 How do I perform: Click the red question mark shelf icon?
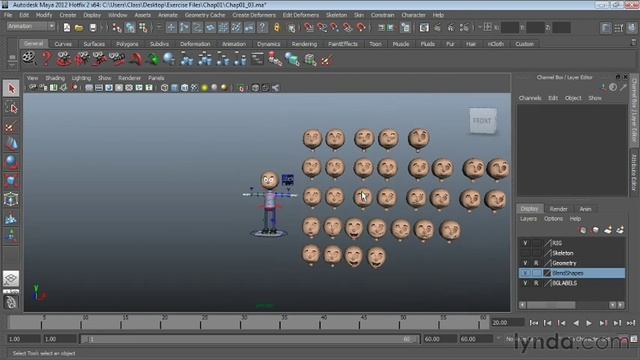47,59
